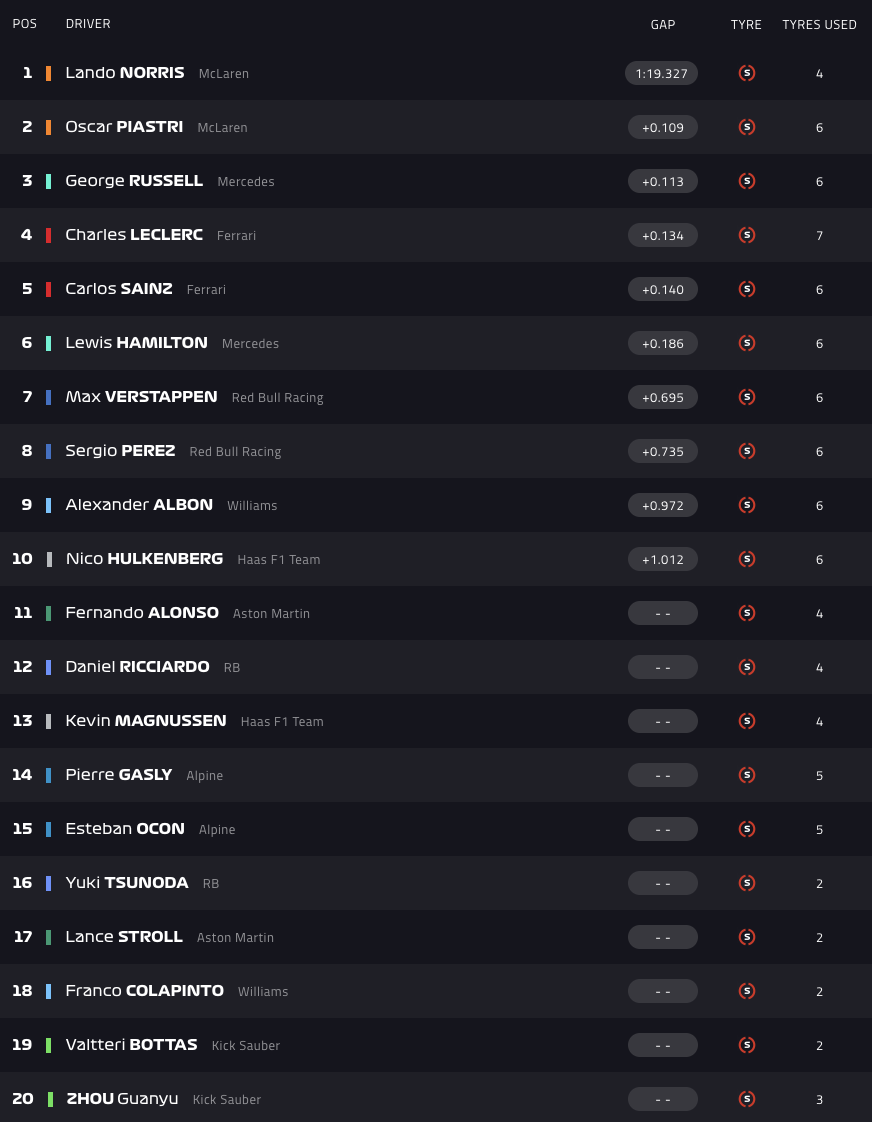The height and width of the screenshot is (1122, 872).
Task: Click Piastri's soft tyre icon
Action: coord(746,127)
